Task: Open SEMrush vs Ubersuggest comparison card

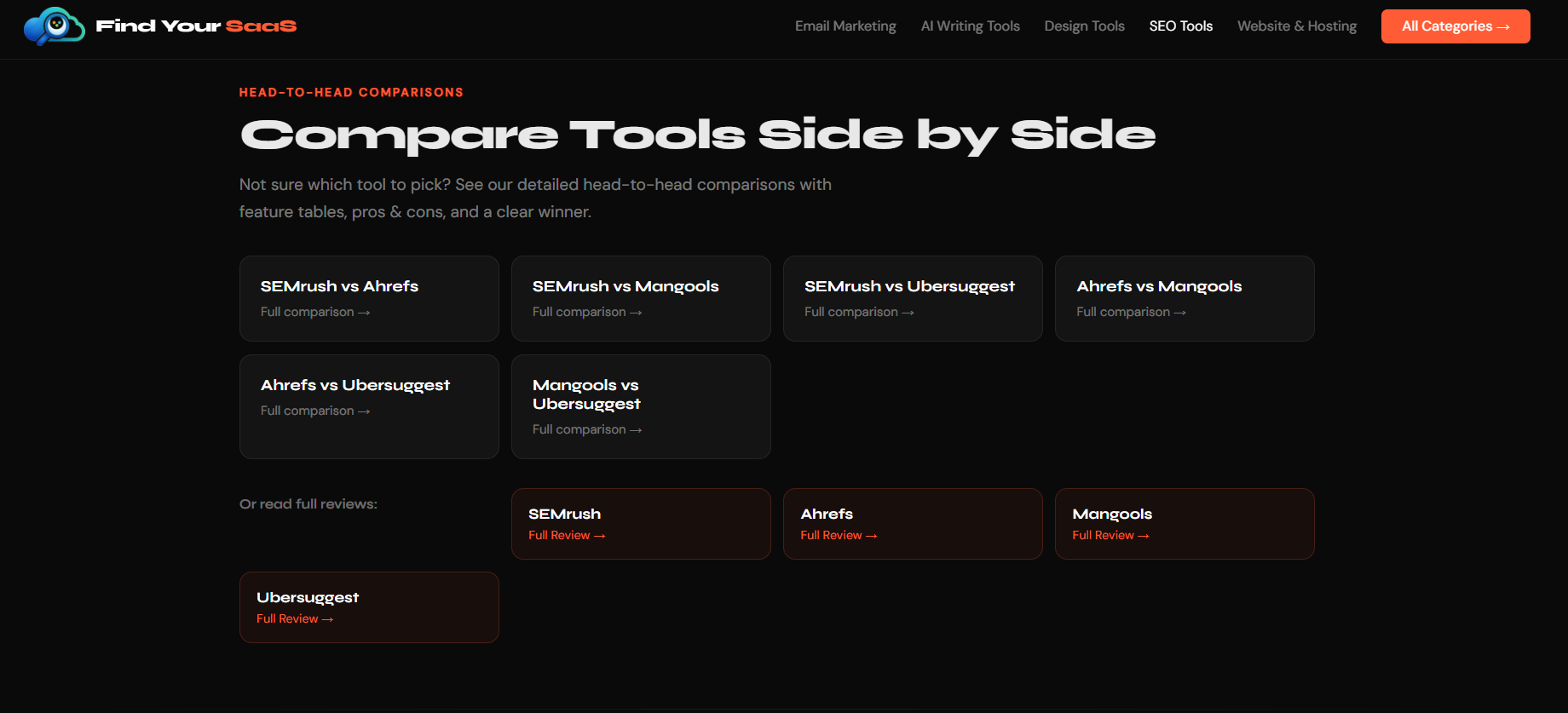Action: point(913,299)
